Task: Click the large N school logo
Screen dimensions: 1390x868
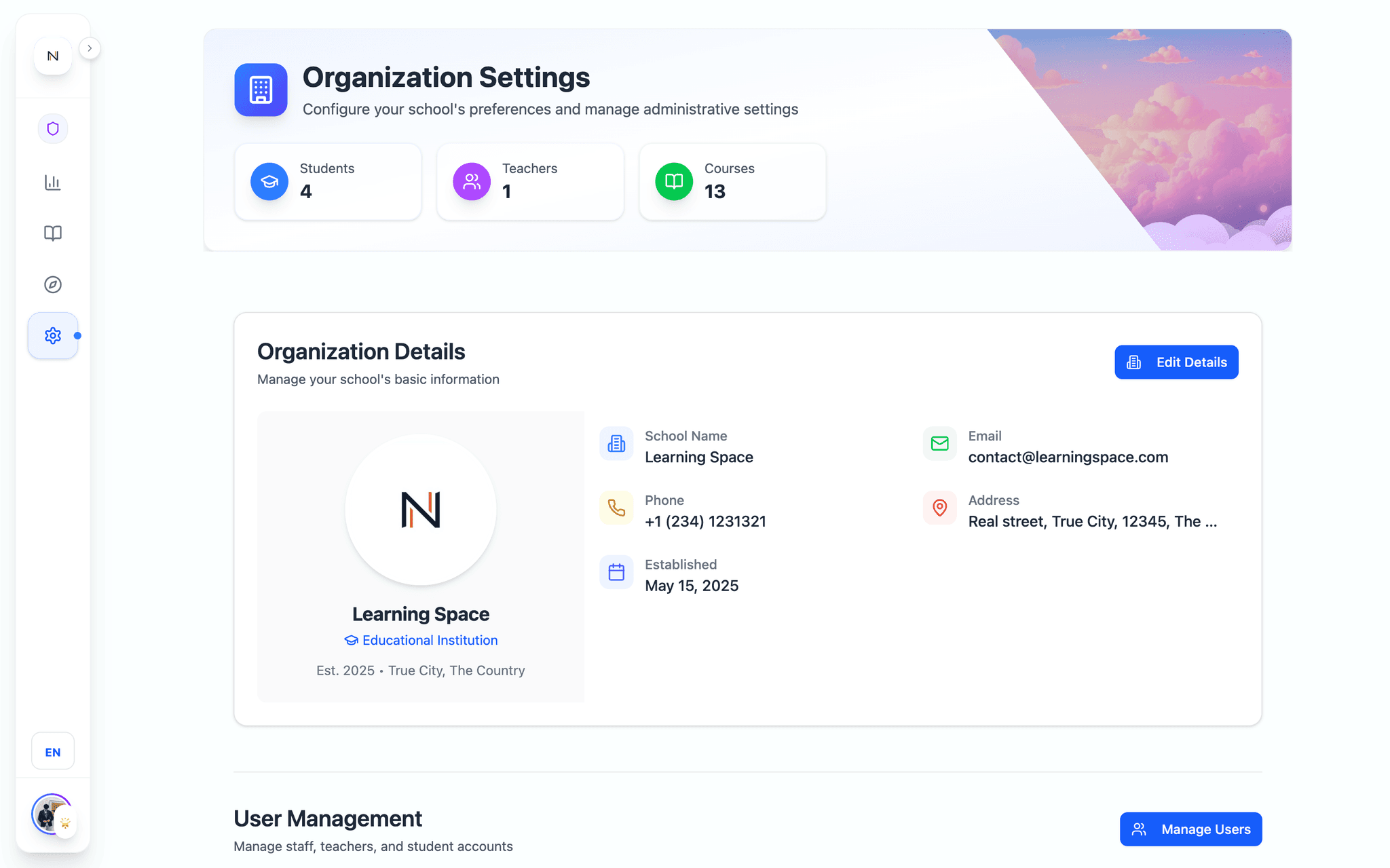Action: pos(421,510)
